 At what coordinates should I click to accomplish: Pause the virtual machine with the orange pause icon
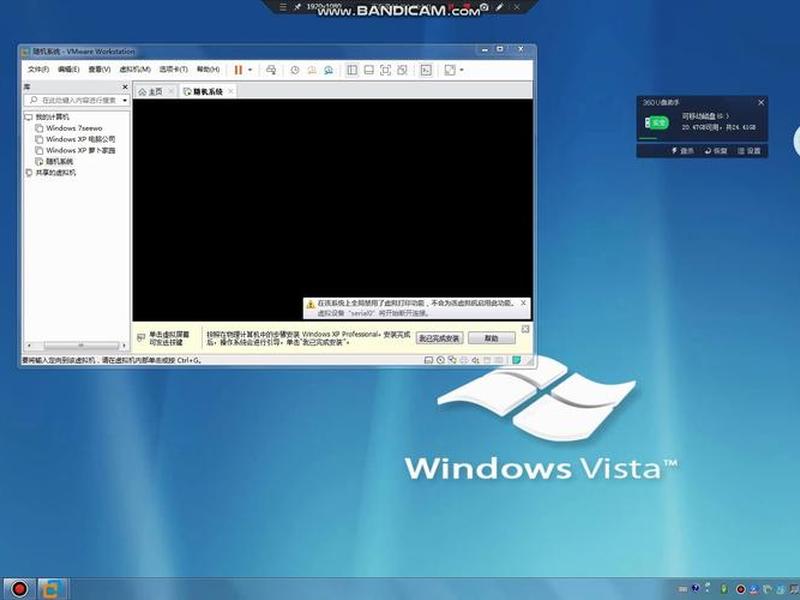click(x=238, y=70)
